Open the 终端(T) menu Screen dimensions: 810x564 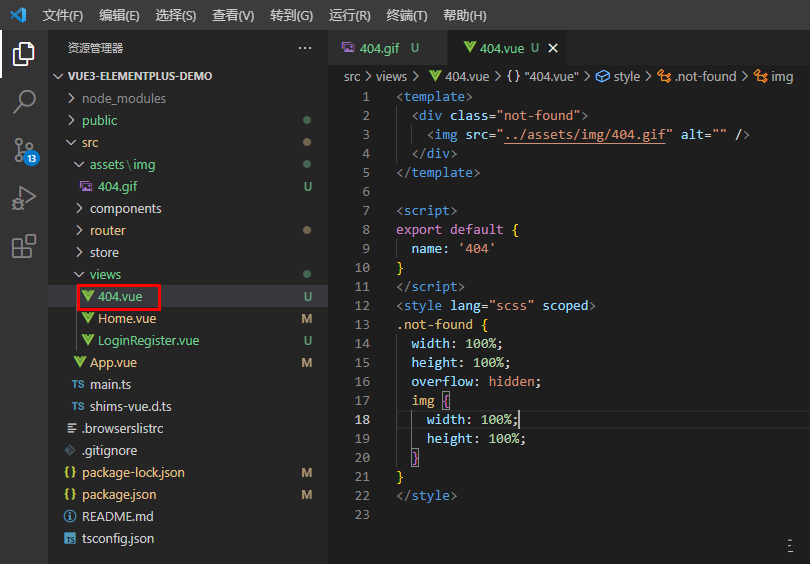(407, 15)
